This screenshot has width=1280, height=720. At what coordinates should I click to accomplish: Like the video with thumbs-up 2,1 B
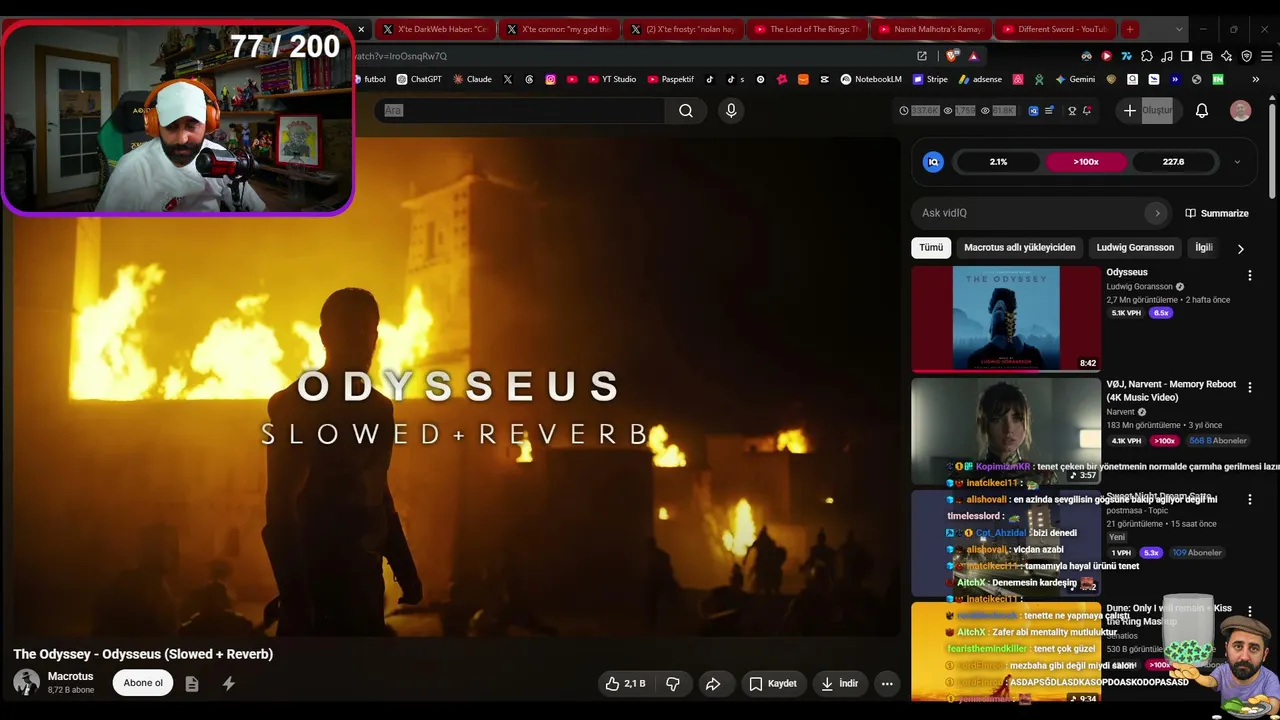click(x=626, y=684)
